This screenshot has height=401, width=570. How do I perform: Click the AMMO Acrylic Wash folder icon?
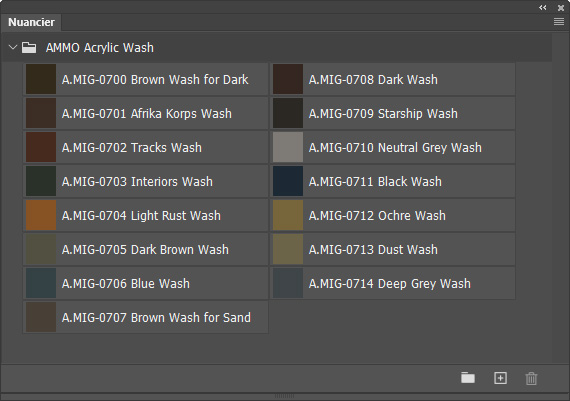(29, 47)
